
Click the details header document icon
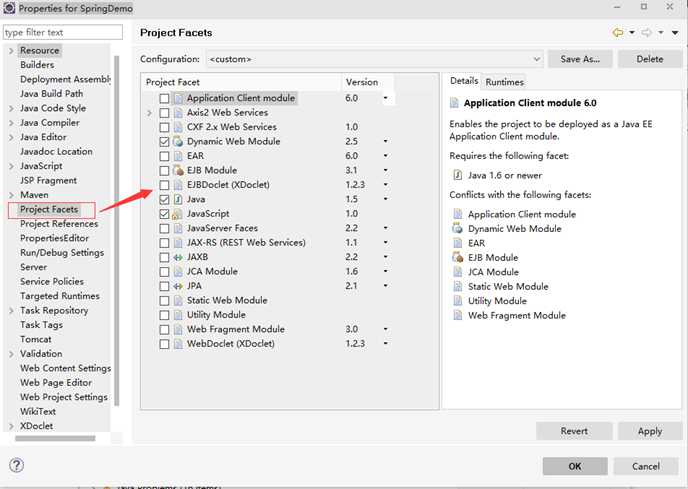point(455,103)
